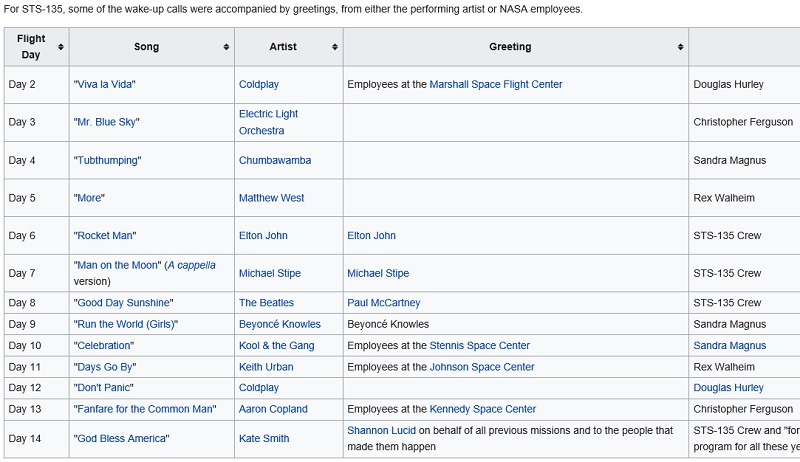Open Elton John link in Artist column
The height and width of the screenshot is (462, 800).
[x=263, y=236]
